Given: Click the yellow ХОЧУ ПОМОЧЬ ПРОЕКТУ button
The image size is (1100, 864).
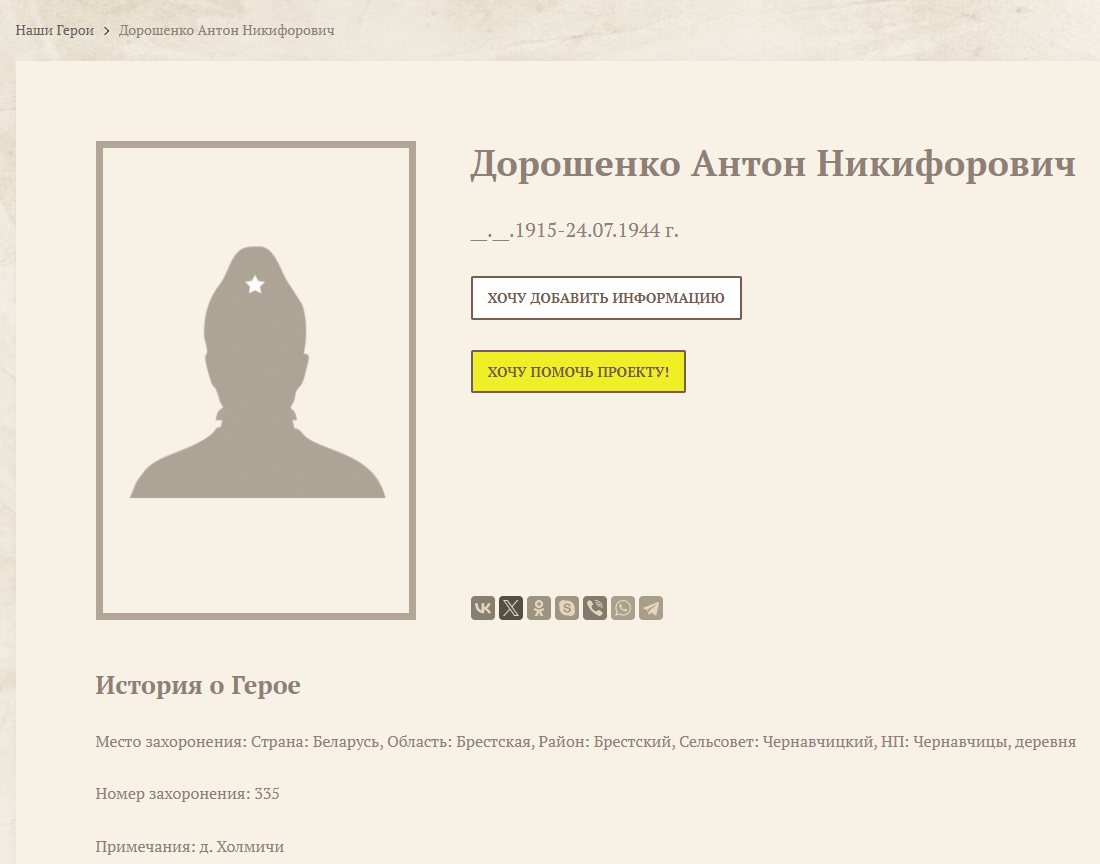Looking at the screenshot, I should [x=578, y=371].
